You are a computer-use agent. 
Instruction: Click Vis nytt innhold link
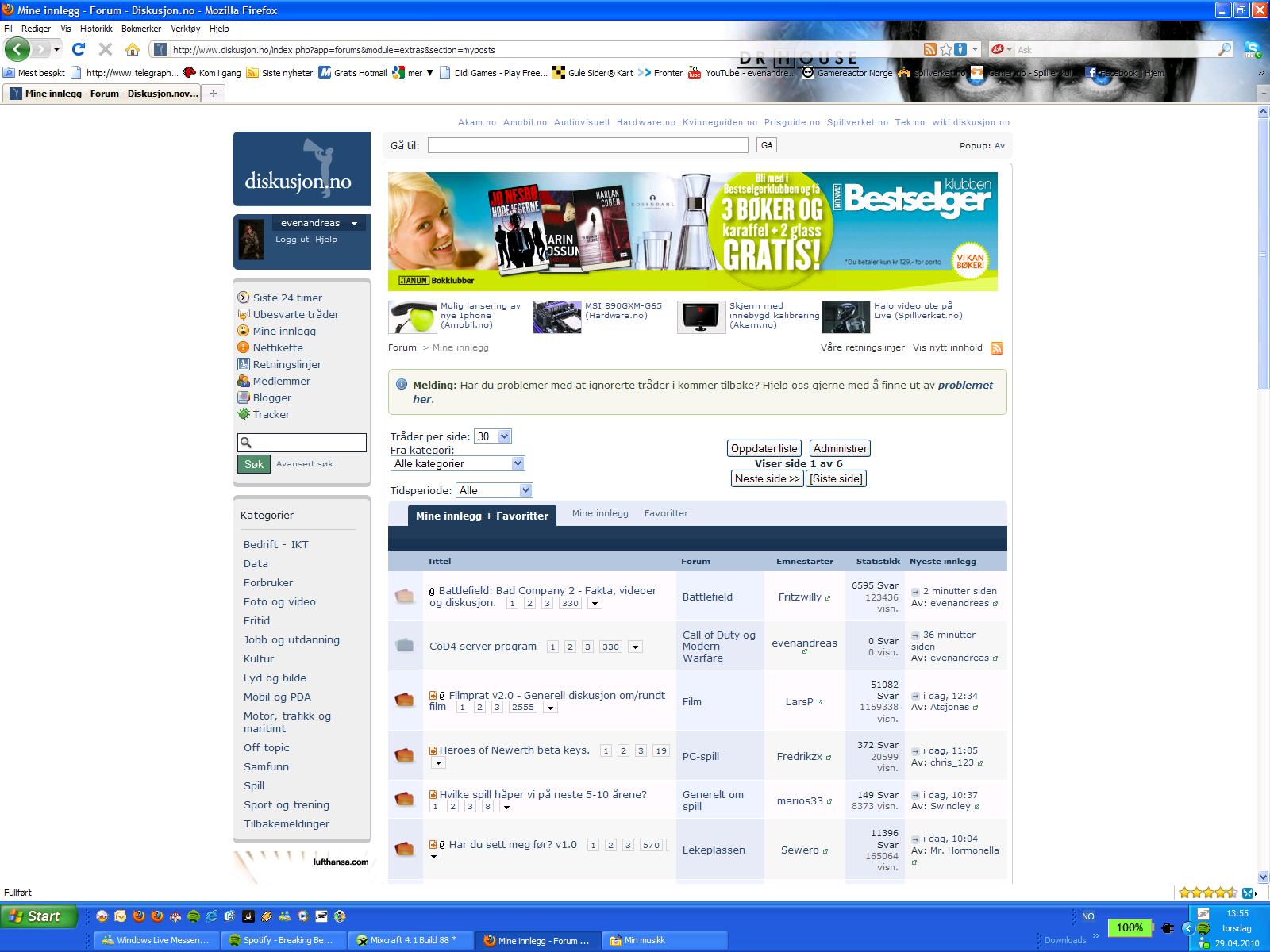(x=948, y=347)
